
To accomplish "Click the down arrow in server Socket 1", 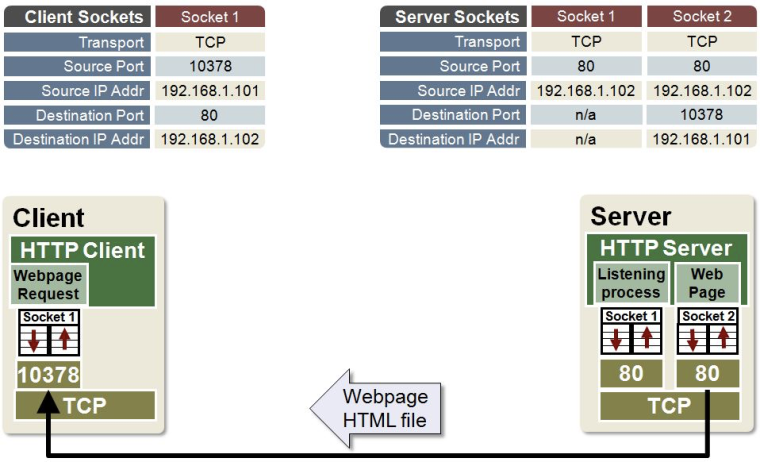I will 616,338.
